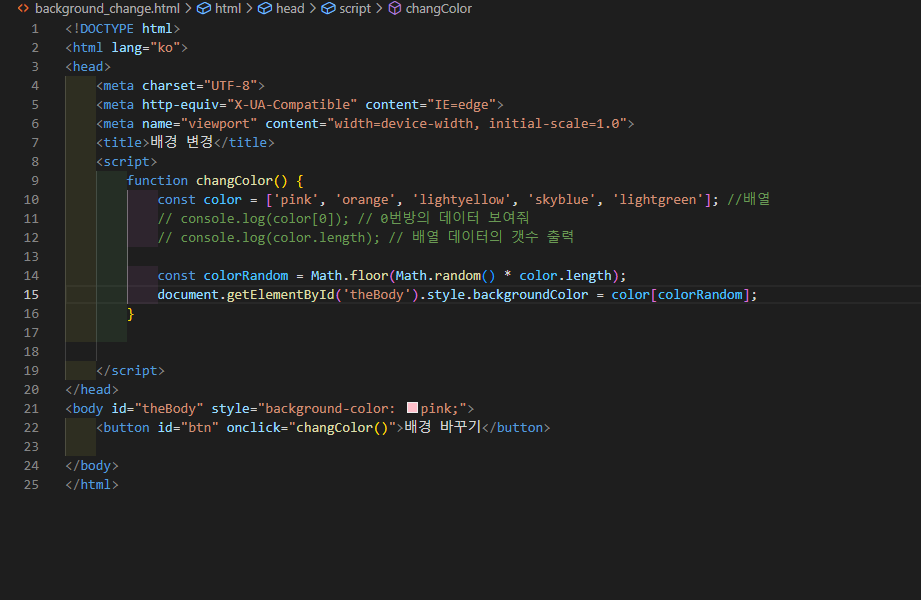Click the cube icon before html breadcrumb
The width and height of the screenshot is (921, 600).
click(204, 9)
